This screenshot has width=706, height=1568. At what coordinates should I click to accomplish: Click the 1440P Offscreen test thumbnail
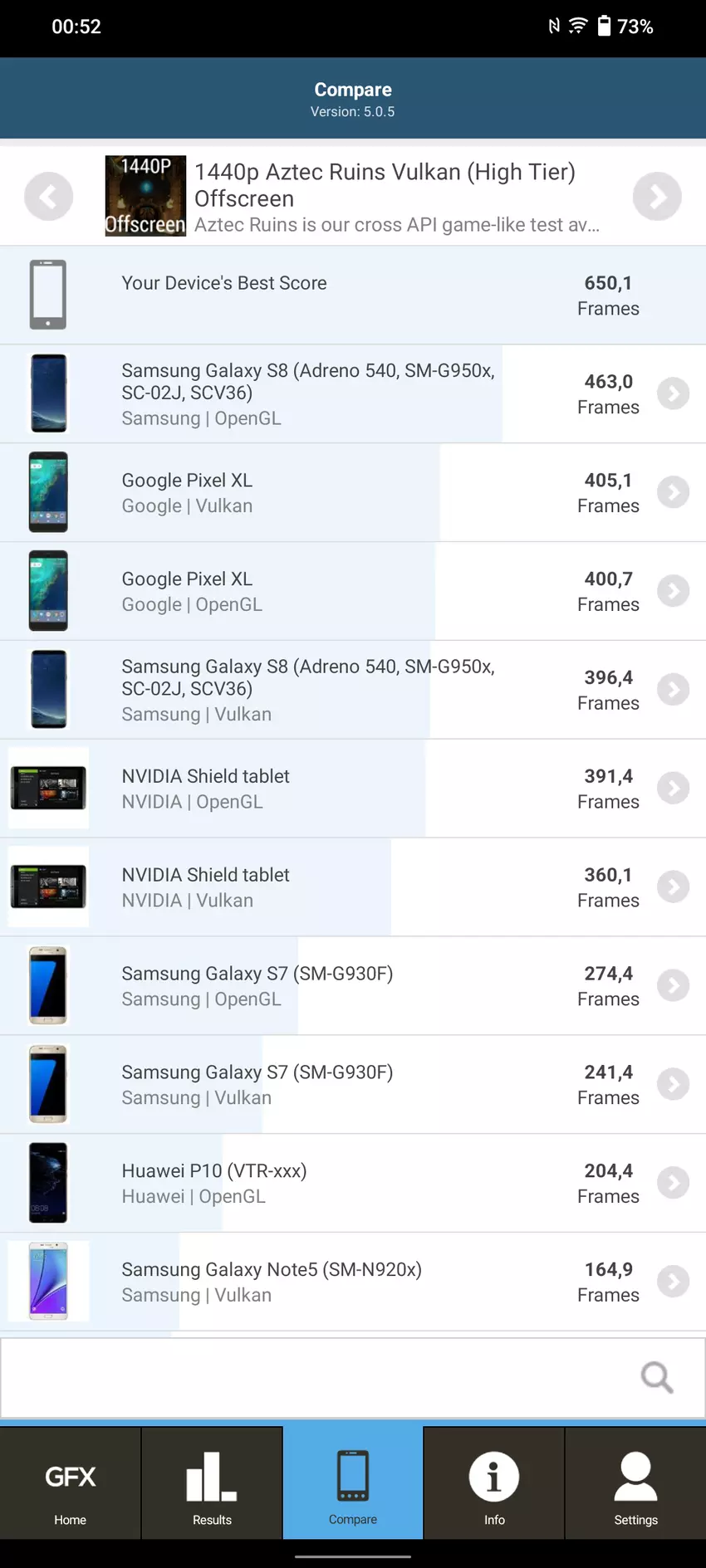[145, 197]
